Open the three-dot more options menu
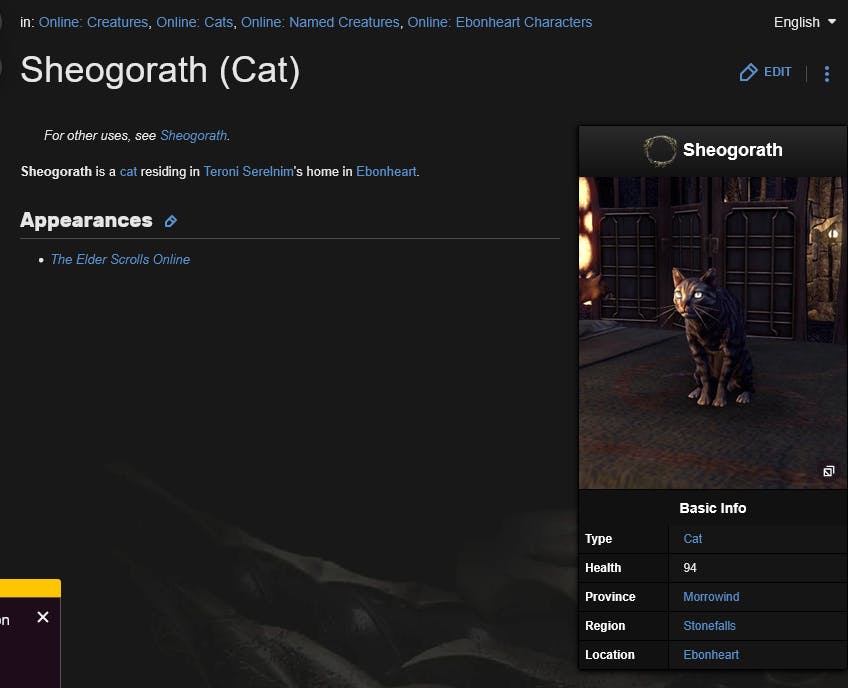Viewport: 848px width, 688px height. click(x=826, y=73)
